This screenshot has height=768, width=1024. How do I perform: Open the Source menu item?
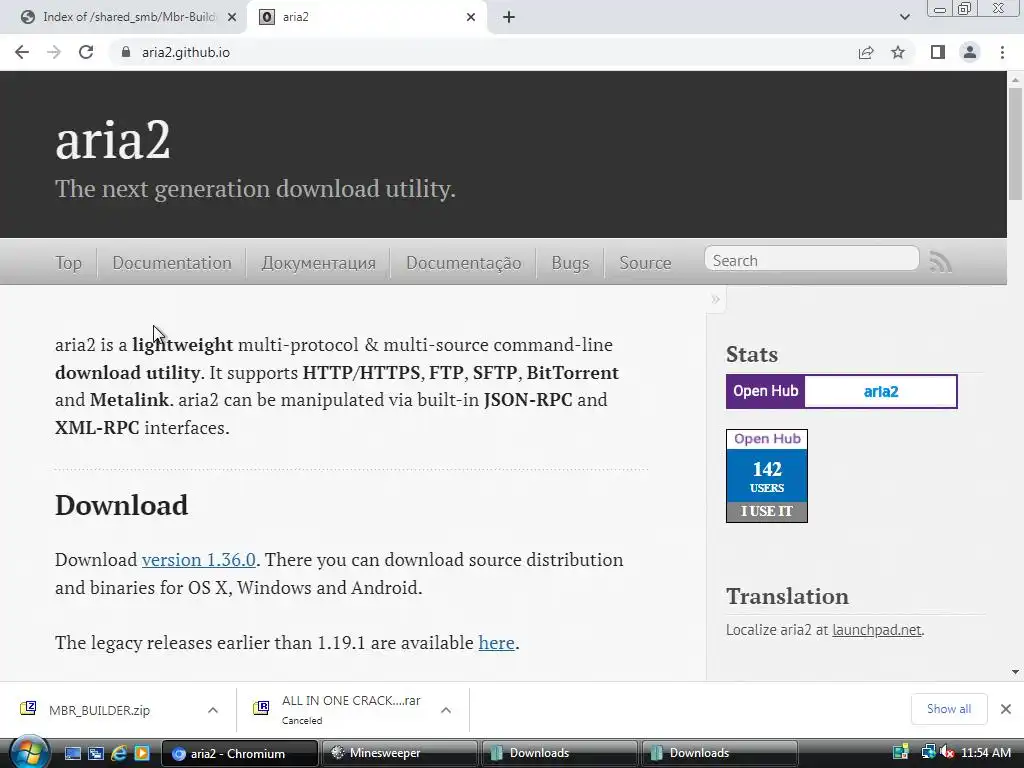(645, 263)
